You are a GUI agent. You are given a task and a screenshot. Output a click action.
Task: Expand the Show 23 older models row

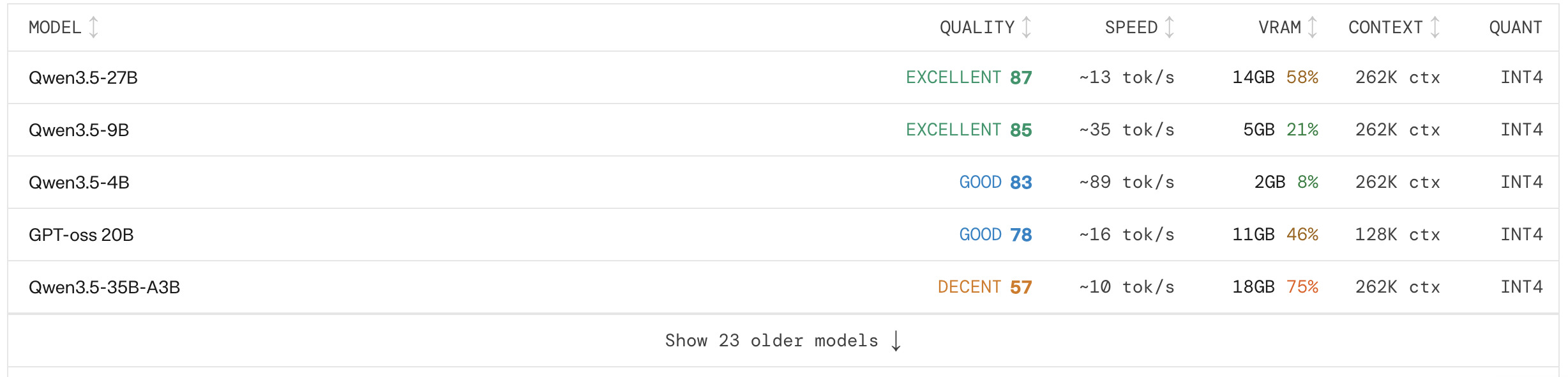[783, 341]
